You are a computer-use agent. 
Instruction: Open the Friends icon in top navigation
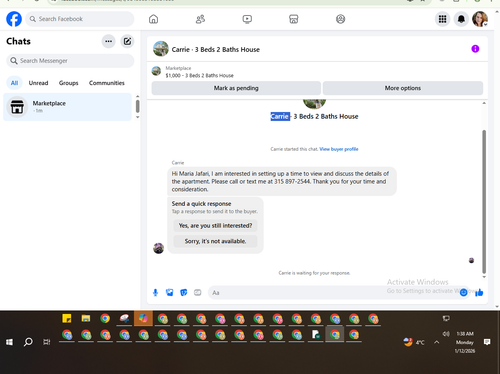[200, 19]
